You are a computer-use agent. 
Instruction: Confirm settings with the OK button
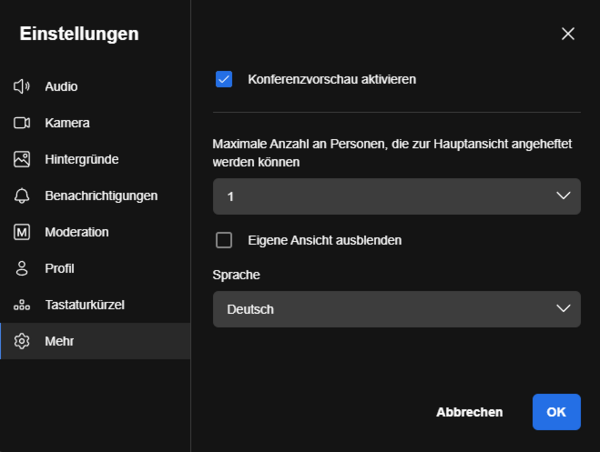tap(556, 412)
